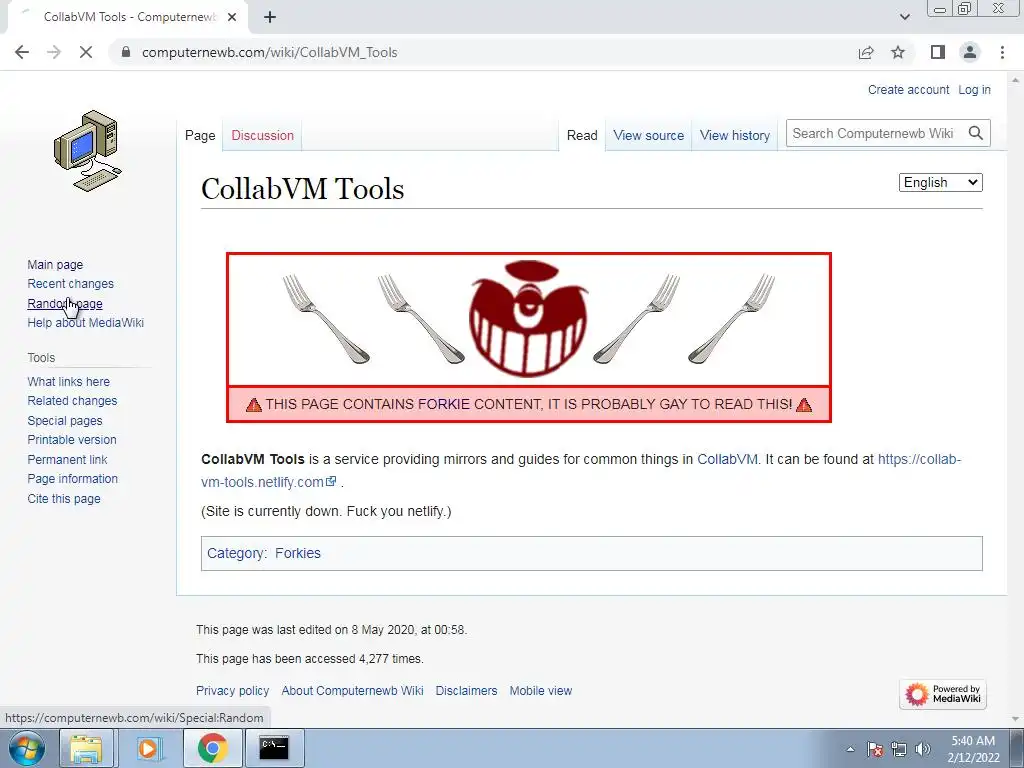Open Chrome side panel icon
This screenshot has height=768, width=1024.
click(x=938, y=52)
